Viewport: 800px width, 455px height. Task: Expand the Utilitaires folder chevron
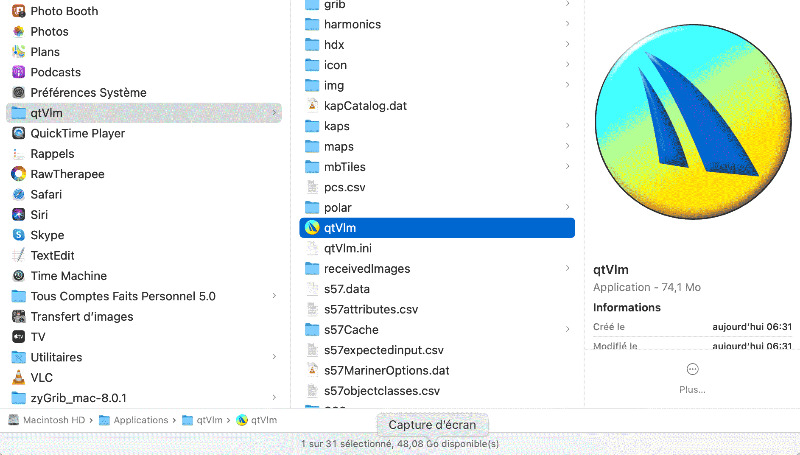coord(274,357)
